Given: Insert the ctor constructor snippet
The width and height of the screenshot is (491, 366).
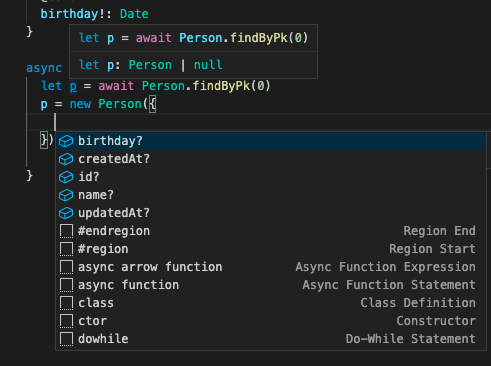Looking at the screenshot, I should (271, 321).
